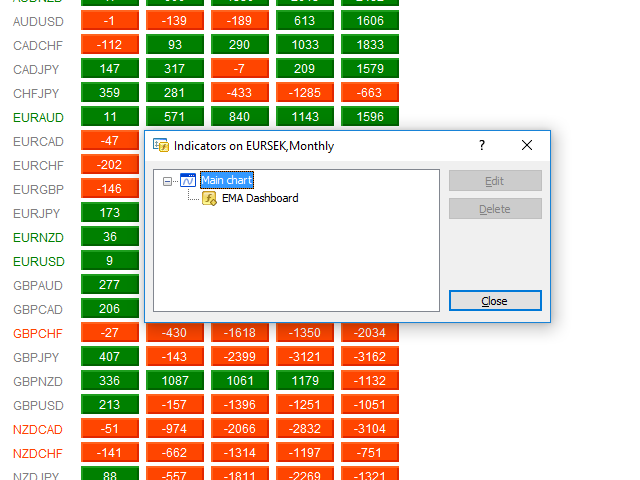Click the CADCHF pair label
Screen dimensions: 640x480
coord(38,46)
